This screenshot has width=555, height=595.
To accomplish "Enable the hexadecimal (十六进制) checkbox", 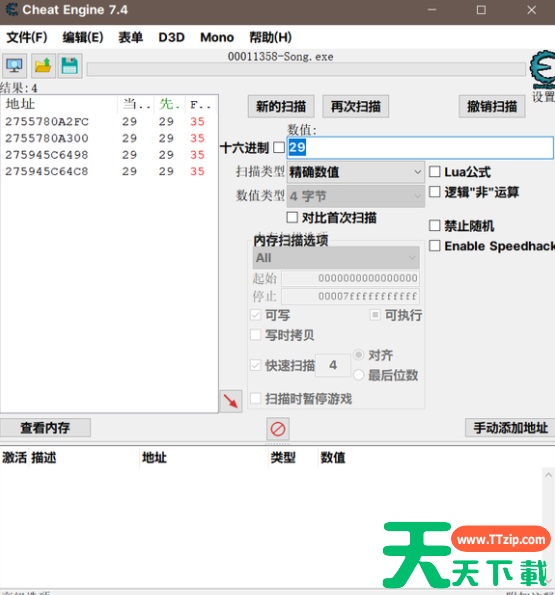I will (279, 147).
